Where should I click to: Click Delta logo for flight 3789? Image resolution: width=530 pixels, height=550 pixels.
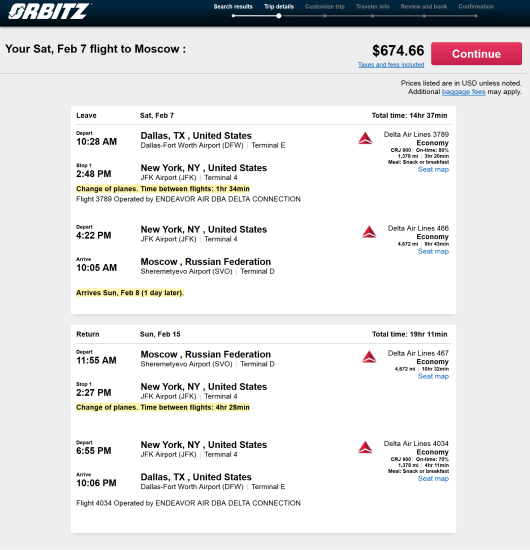[x=365, y=138]
